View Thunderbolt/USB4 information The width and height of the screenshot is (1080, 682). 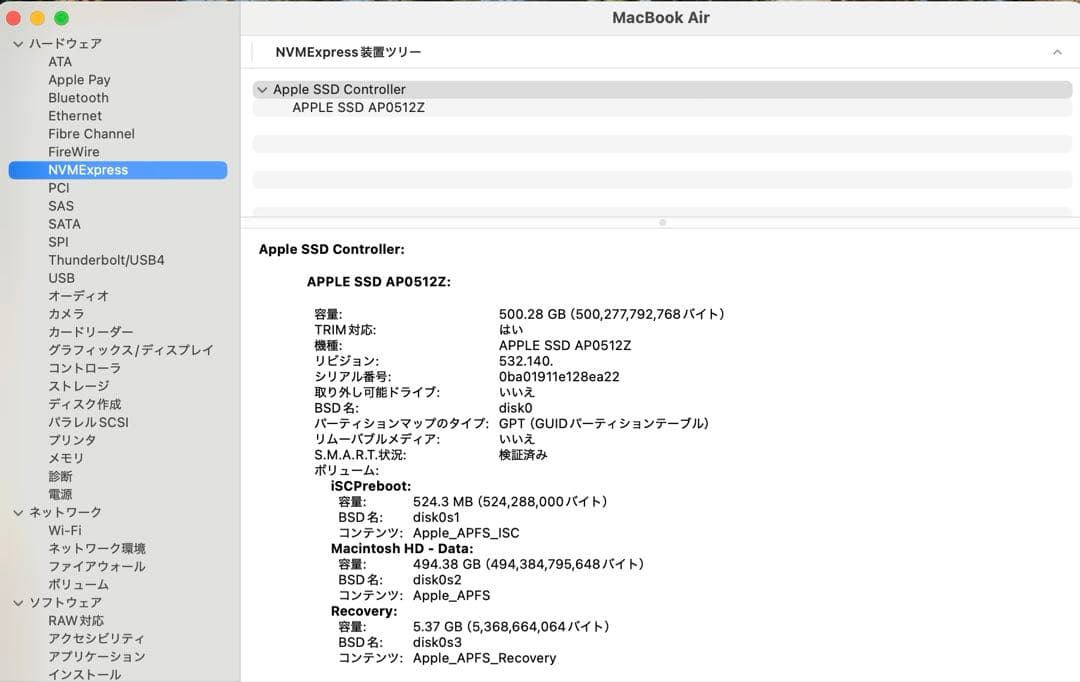[x=108, y=259]
